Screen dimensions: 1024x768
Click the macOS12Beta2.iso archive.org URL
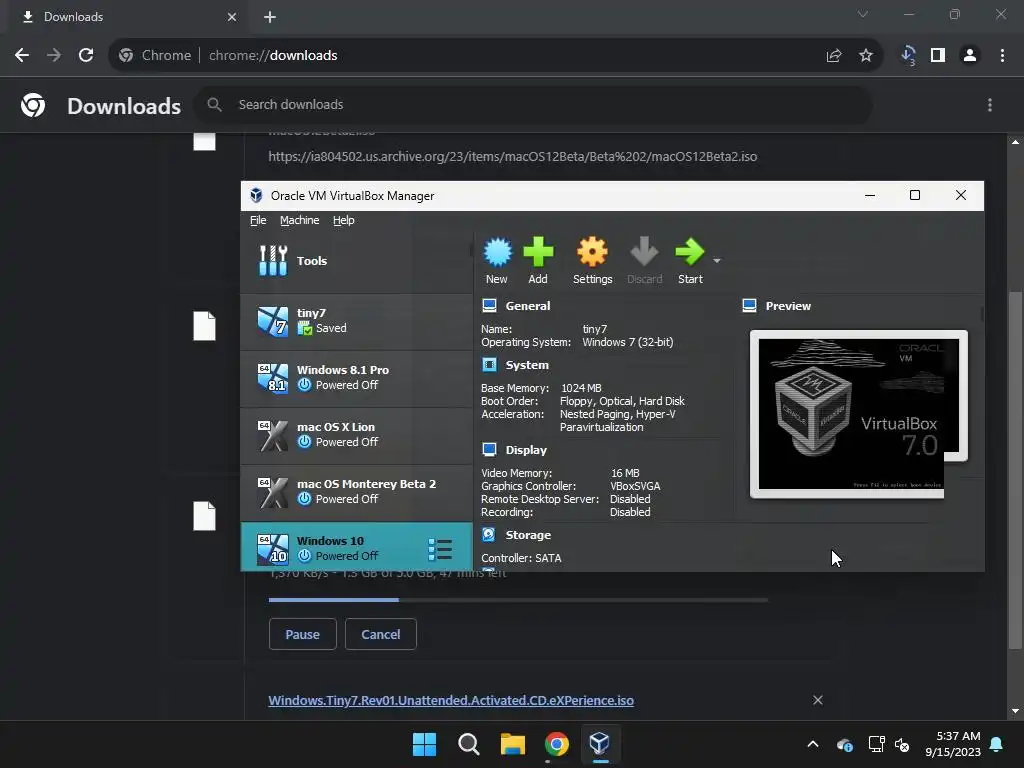tap(513, 157)
